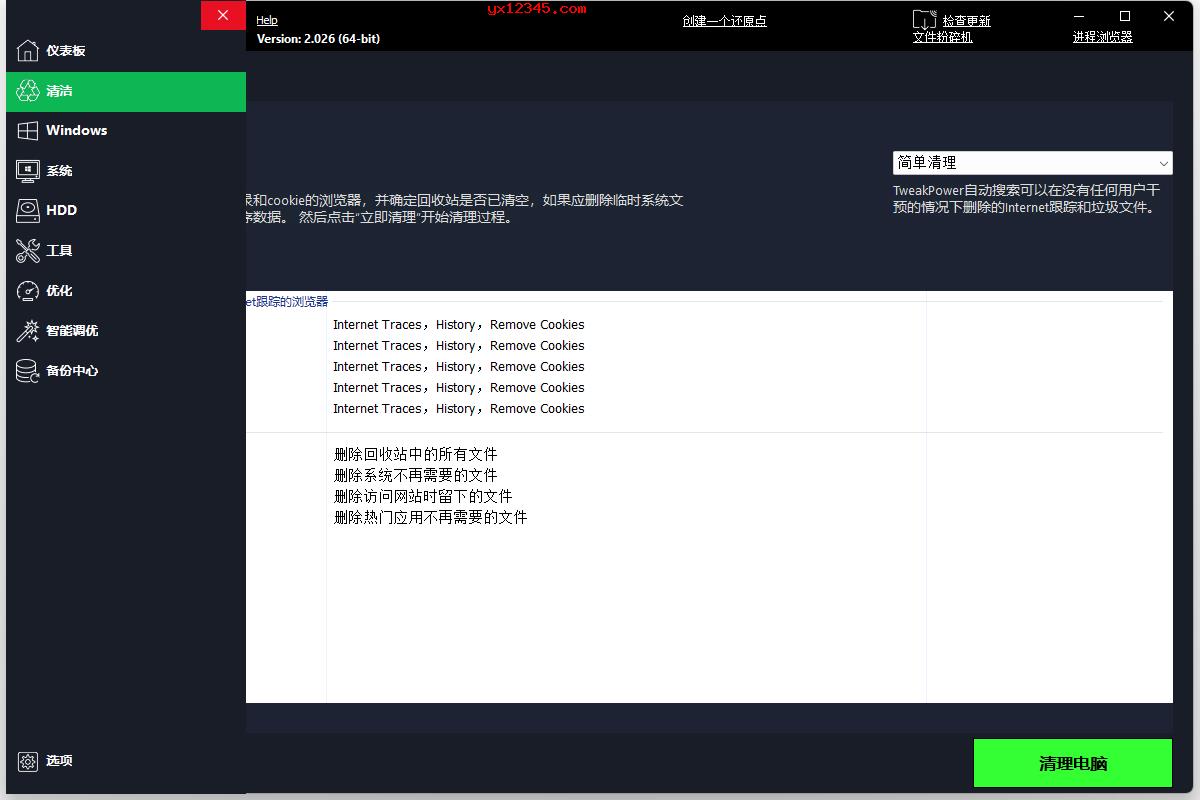Image resolution: width=1200 pixels, height=800 pixels.
Task: Open the 选项 options settings
Action: coord(58,760)
